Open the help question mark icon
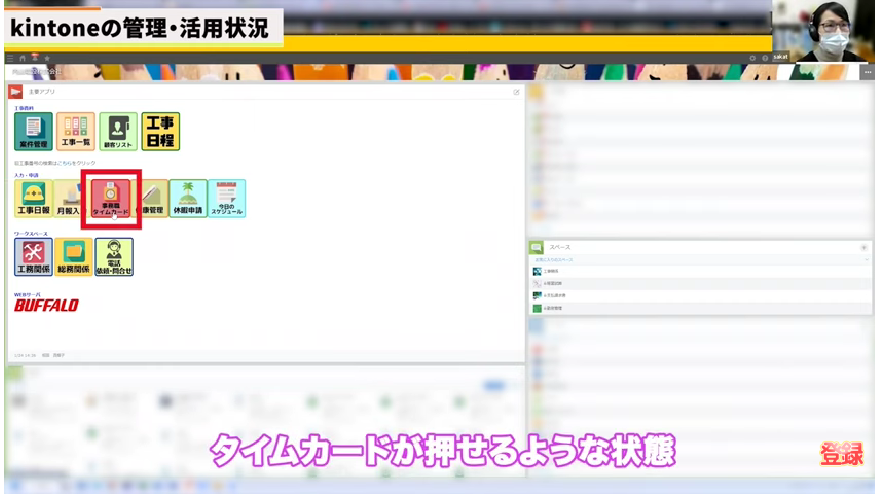875x497 pixels. pos(765,58)
